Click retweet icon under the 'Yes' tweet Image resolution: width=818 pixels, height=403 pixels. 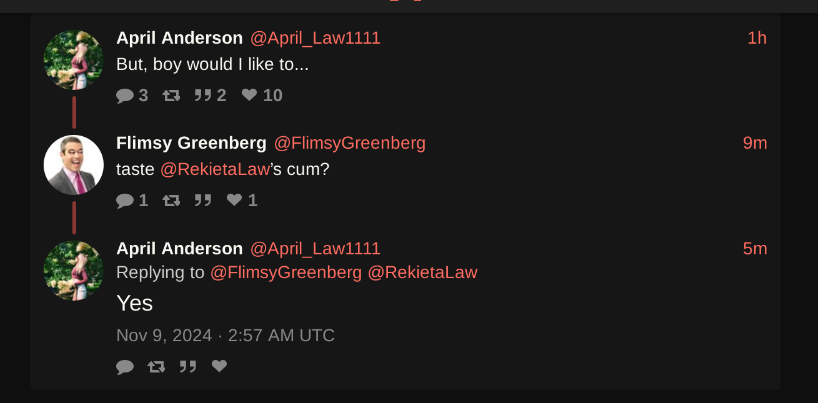(157, 367)
